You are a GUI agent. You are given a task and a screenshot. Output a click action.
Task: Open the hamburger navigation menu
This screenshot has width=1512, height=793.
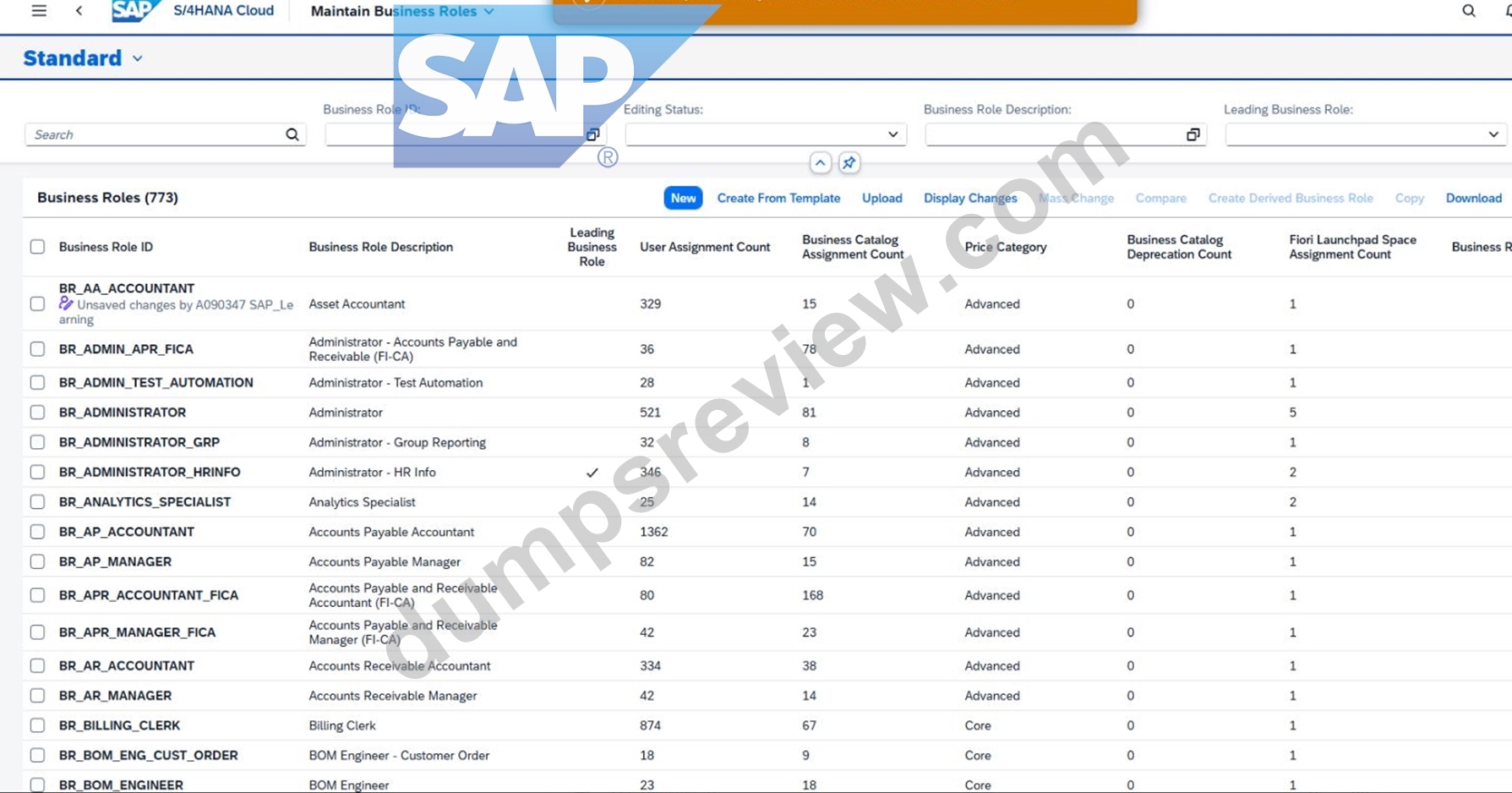39,11
